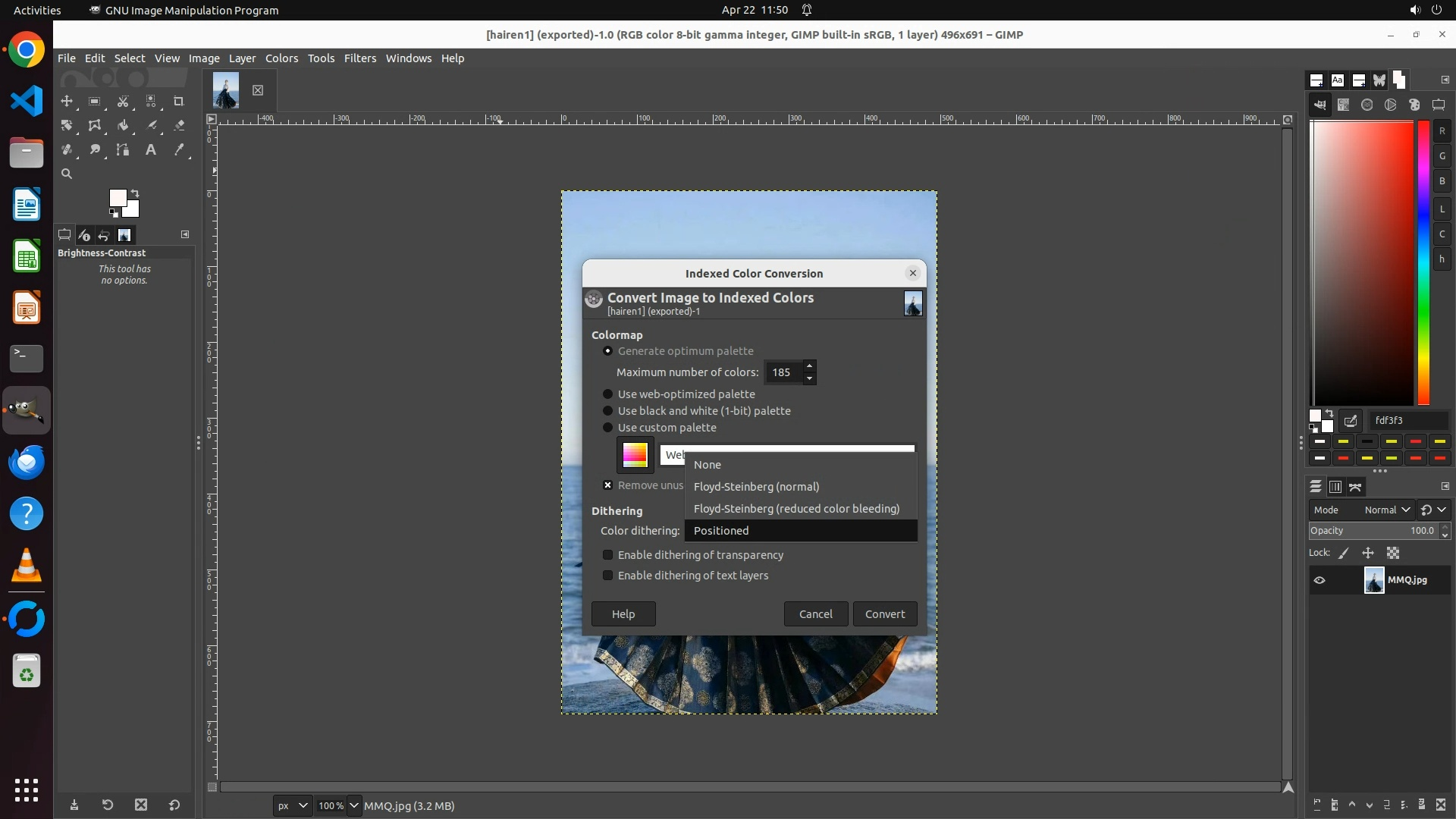The width and height of the screenshot is (1456, 819).
Task: Open the layer Mode Normal dropdown
Action: [1387, 510]
